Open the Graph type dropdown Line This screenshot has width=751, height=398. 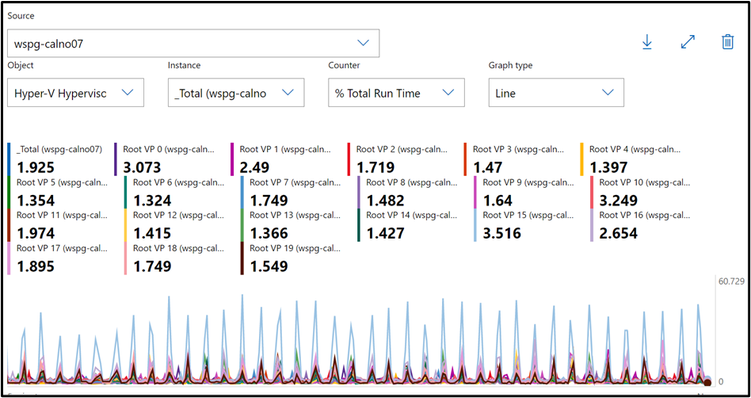coord(557,93)
